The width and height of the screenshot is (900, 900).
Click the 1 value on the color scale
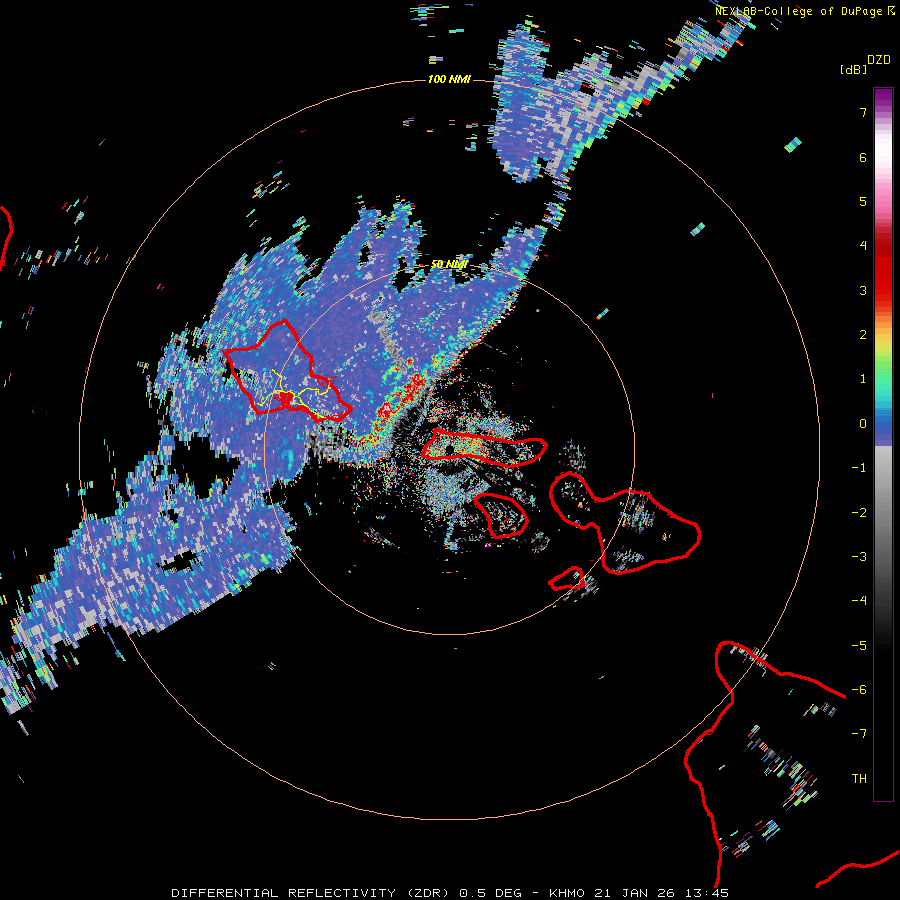pos(863,379)
